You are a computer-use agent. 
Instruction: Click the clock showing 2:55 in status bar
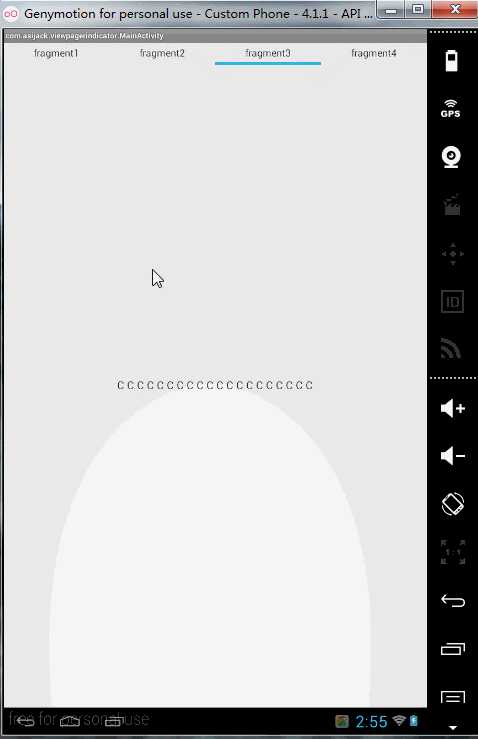371,721
